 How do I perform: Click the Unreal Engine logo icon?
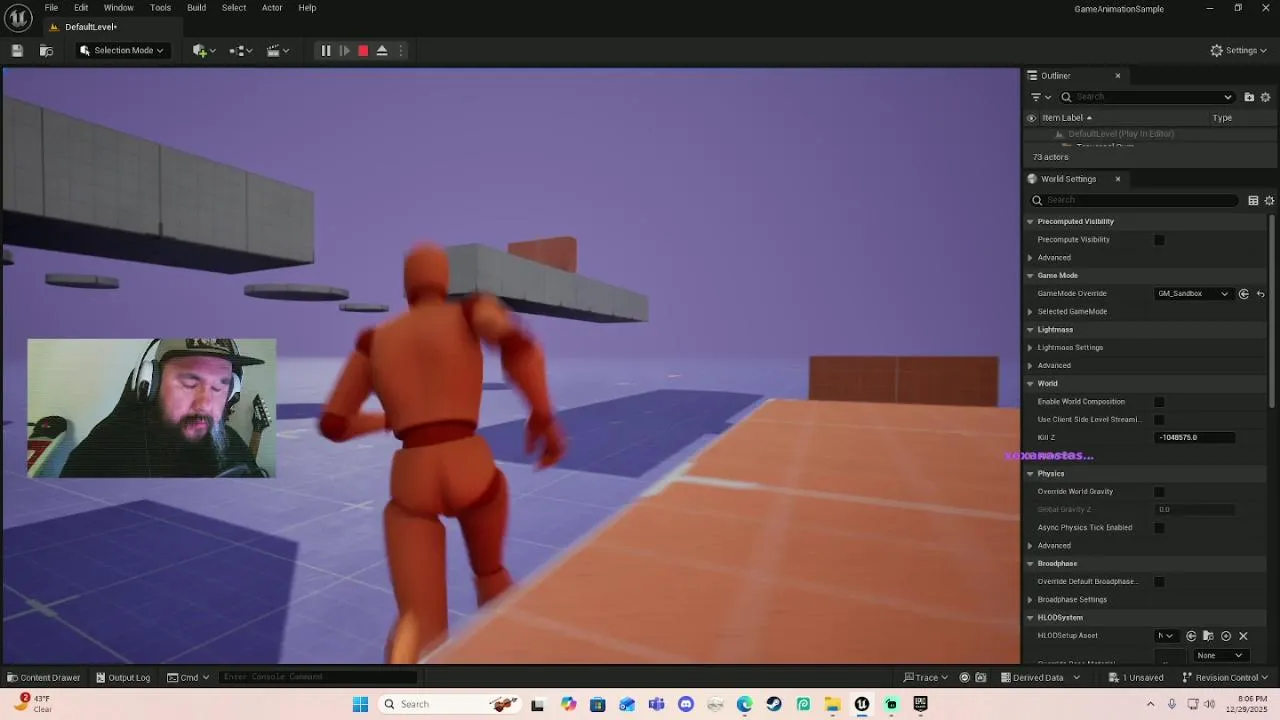coord(18,16)
